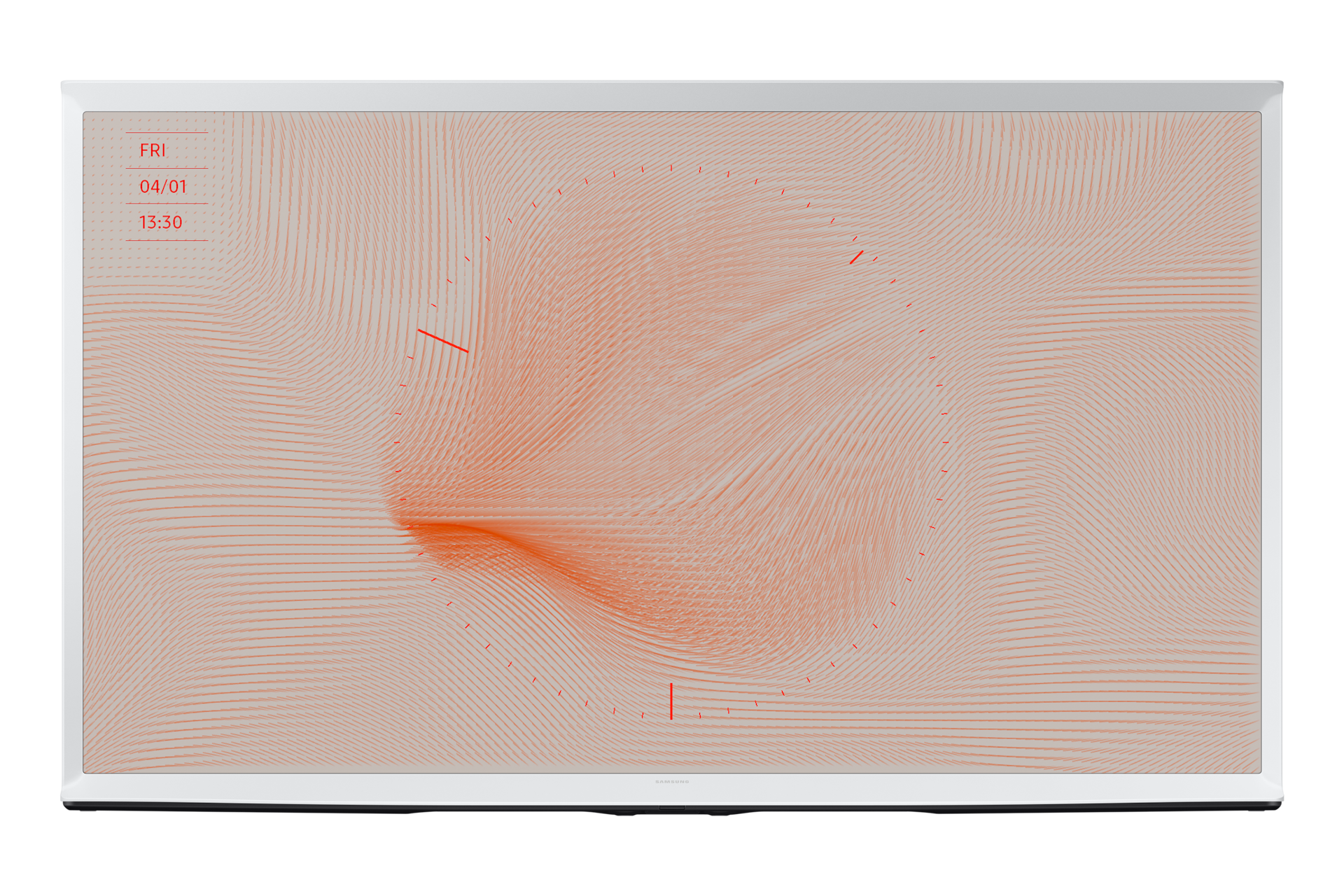
Task: Click the sensor bump under bottom bezel center
Action: 672,809
